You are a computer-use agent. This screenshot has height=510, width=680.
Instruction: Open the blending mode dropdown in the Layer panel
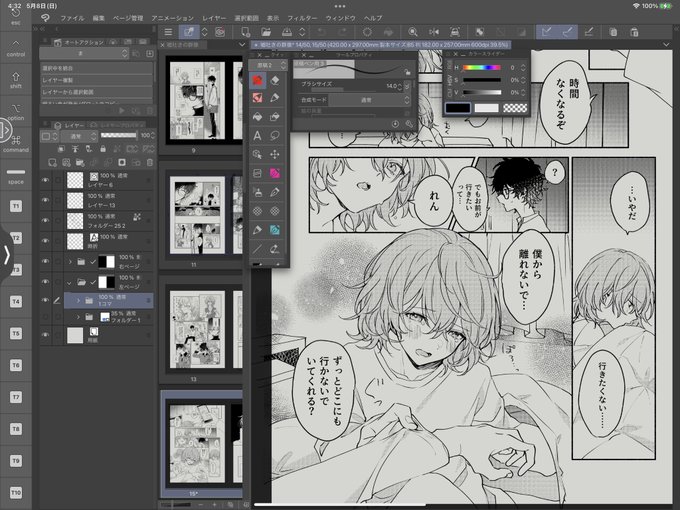[x=79, y=136]
